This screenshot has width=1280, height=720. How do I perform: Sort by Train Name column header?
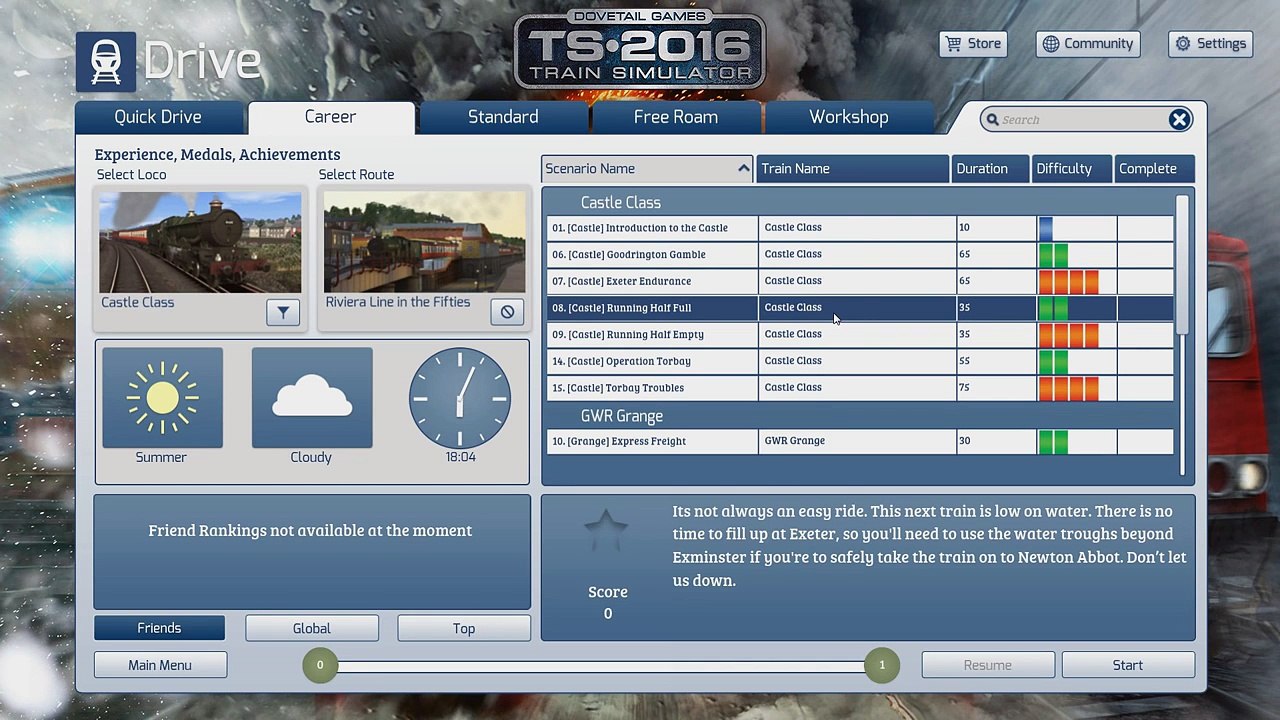pyautogui.click(x=852, y=169)
